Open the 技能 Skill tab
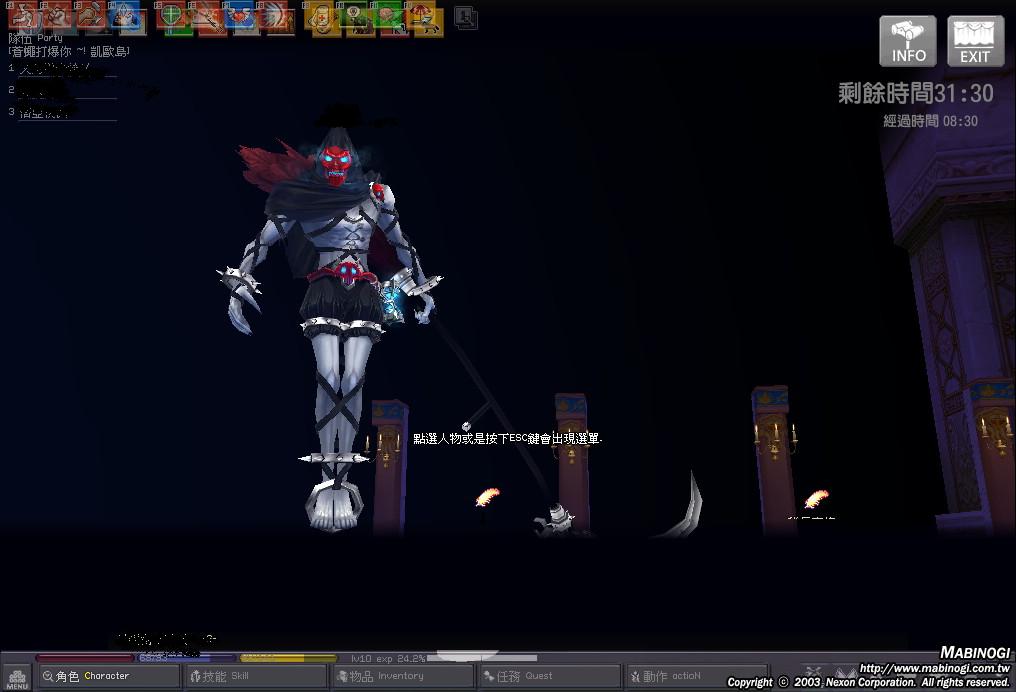The height and width of the screenshot is (692, 1016). pos(256,677)
